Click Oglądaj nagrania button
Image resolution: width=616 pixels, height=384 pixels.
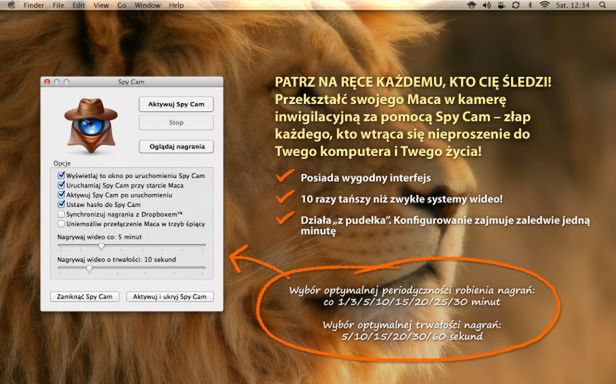[176, 147]
